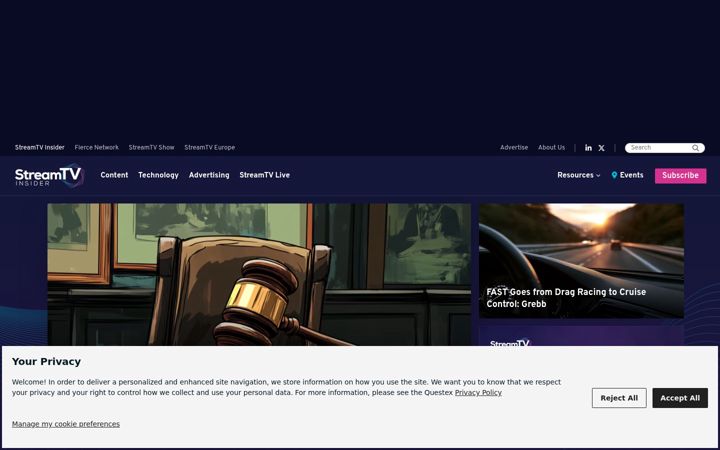
Task: Click the Events location pin icon
Action: (614, 175)
